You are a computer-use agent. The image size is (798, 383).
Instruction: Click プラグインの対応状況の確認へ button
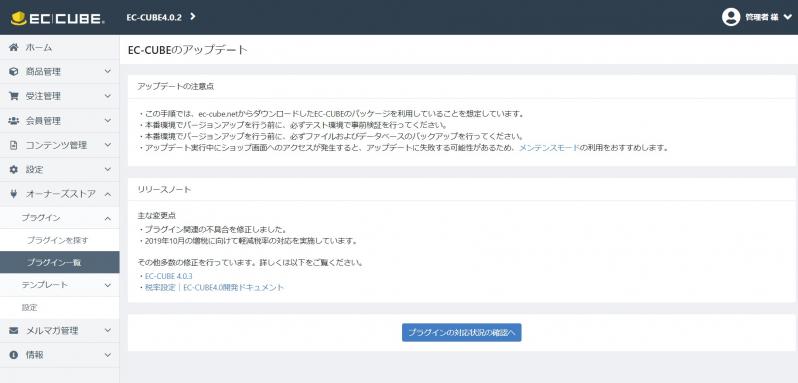[x=462, y=333]
